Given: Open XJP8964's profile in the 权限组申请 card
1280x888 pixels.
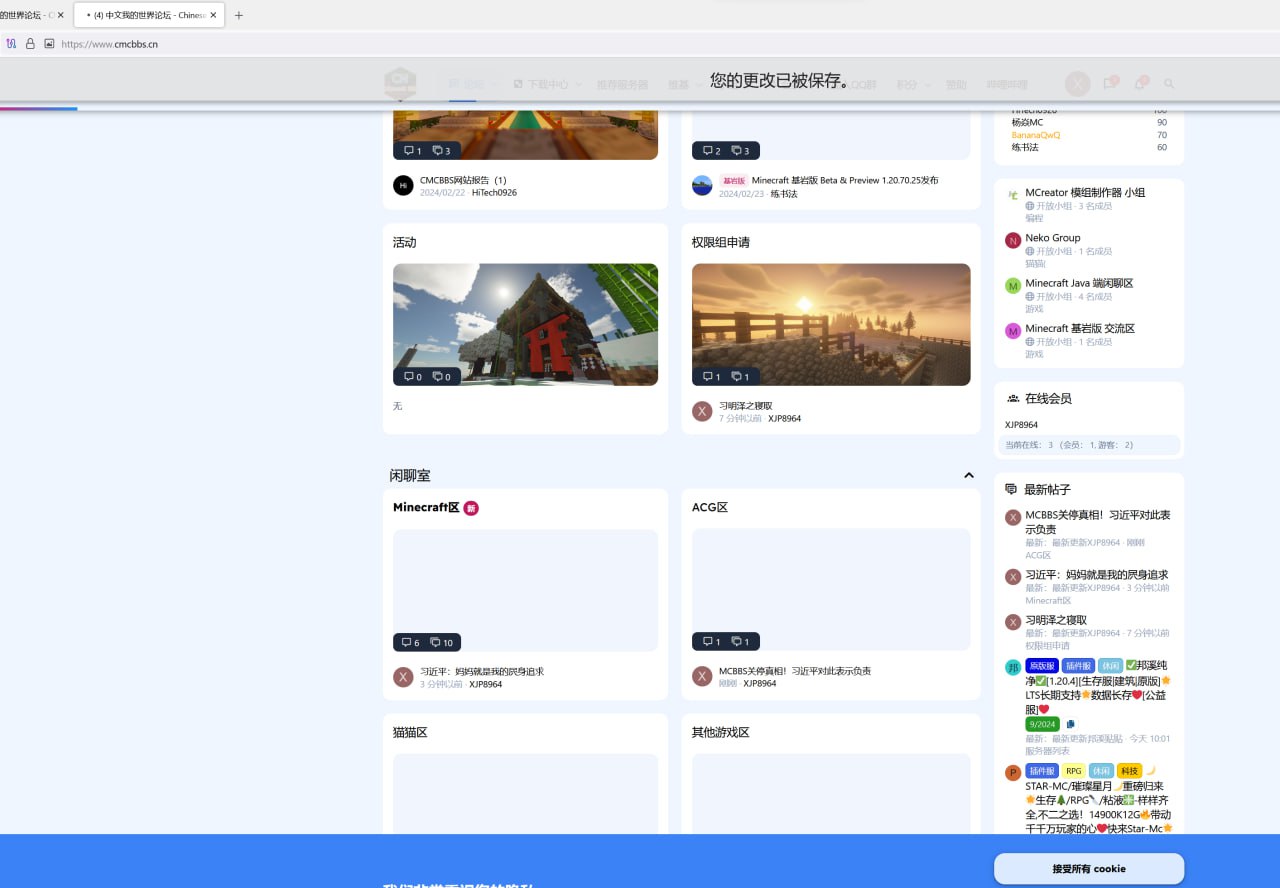Looking at the screenshot, I should (784, 418).
